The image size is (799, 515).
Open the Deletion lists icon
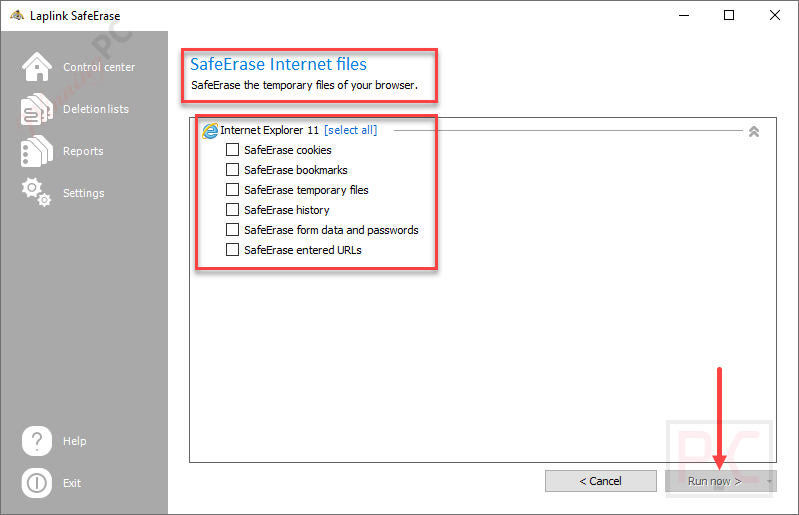coord(37,109)
